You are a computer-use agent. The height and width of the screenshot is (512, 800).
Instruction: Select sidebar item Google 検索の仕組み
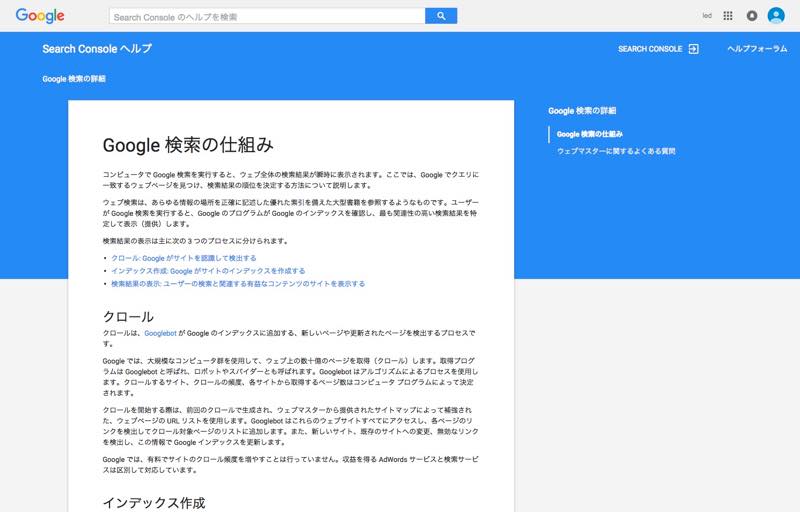click(590, 134)
